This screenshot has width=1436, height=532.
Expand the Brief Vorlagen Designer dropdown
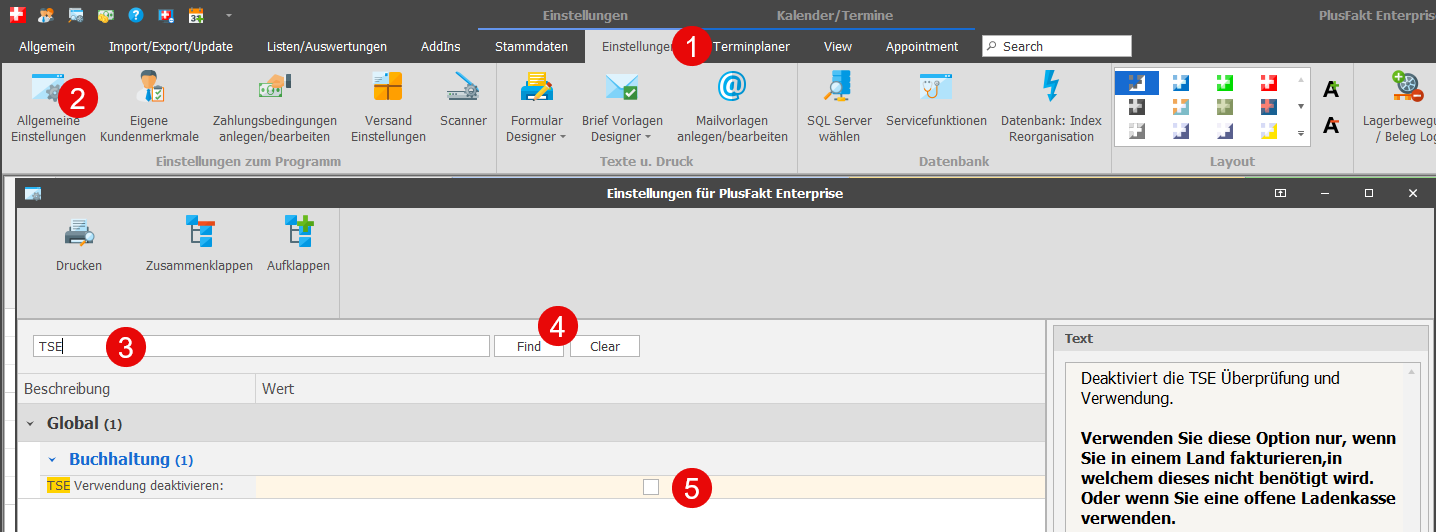[x=622, y=137]
